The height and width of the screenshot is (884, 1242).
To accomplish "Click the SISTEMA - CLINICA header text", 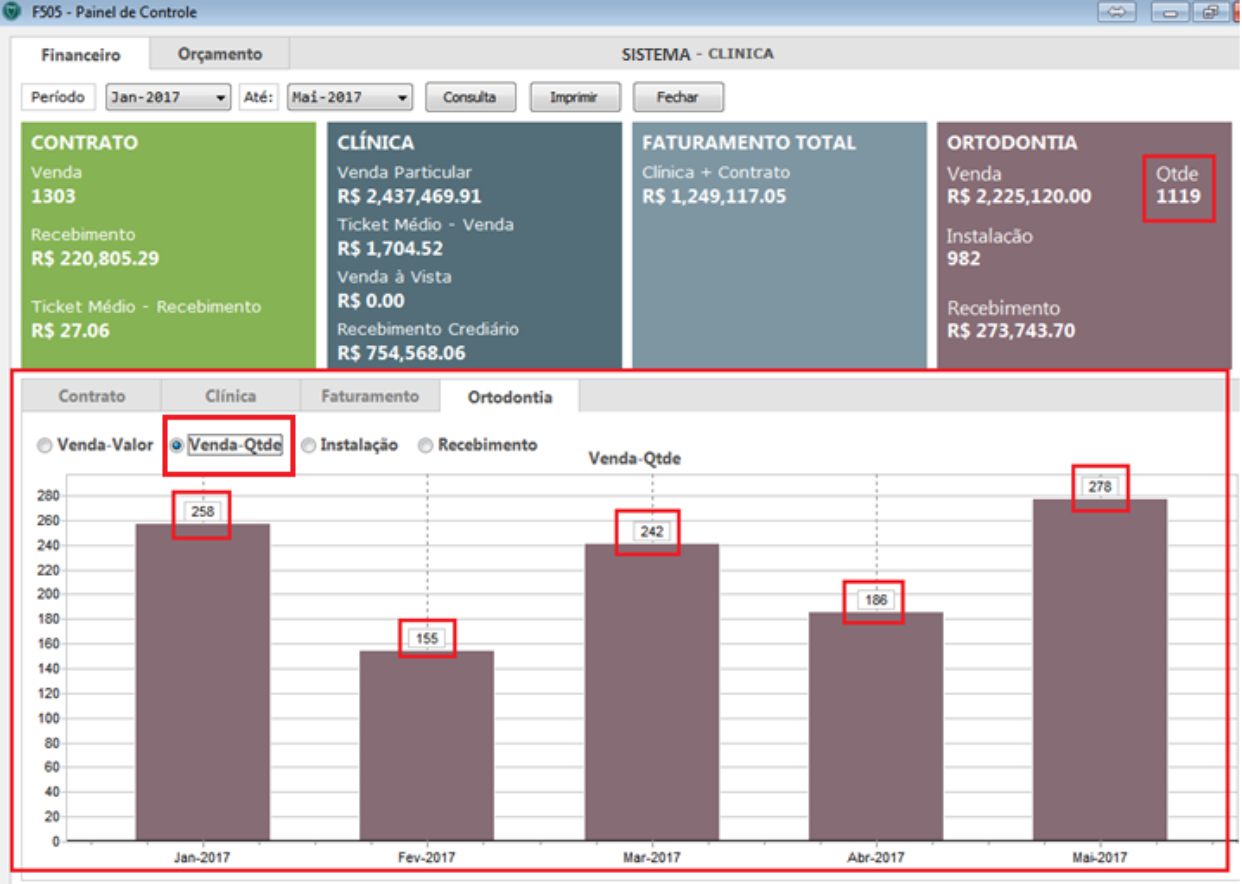I will (698, 54).
